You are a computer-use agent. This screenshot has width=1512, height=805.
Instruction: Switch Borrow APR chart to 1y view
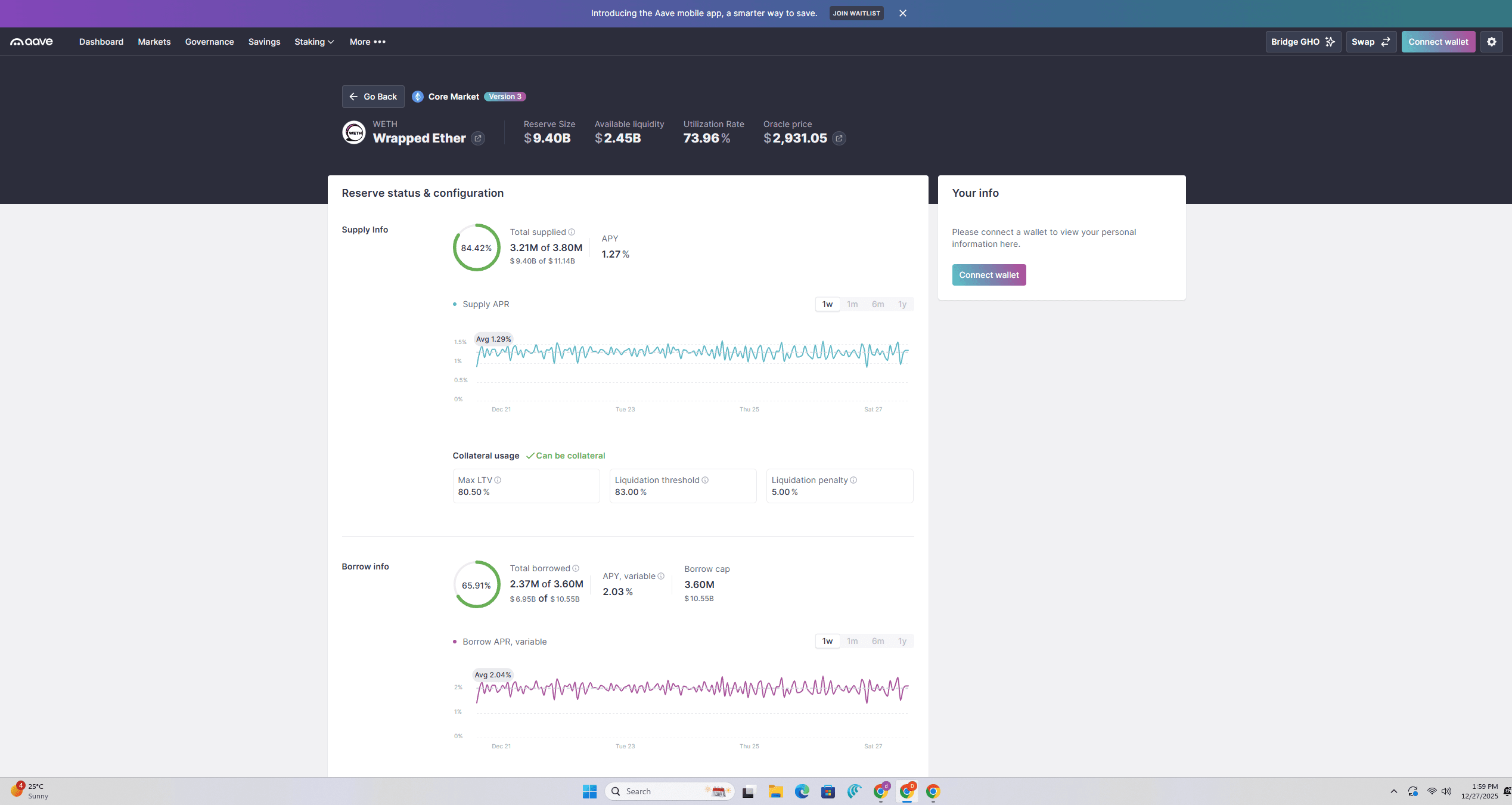(x=902, y=641)
